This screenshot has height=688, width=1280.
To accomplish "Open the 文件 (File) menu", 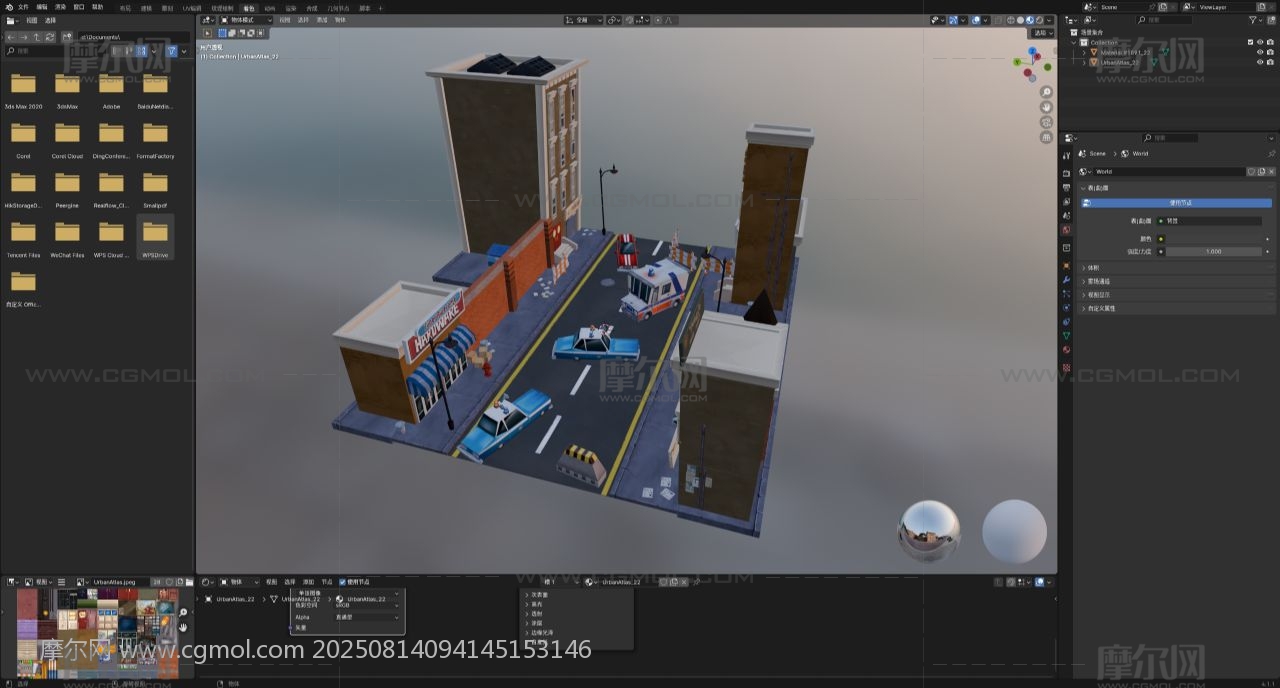I will click(x=23, y=7).
